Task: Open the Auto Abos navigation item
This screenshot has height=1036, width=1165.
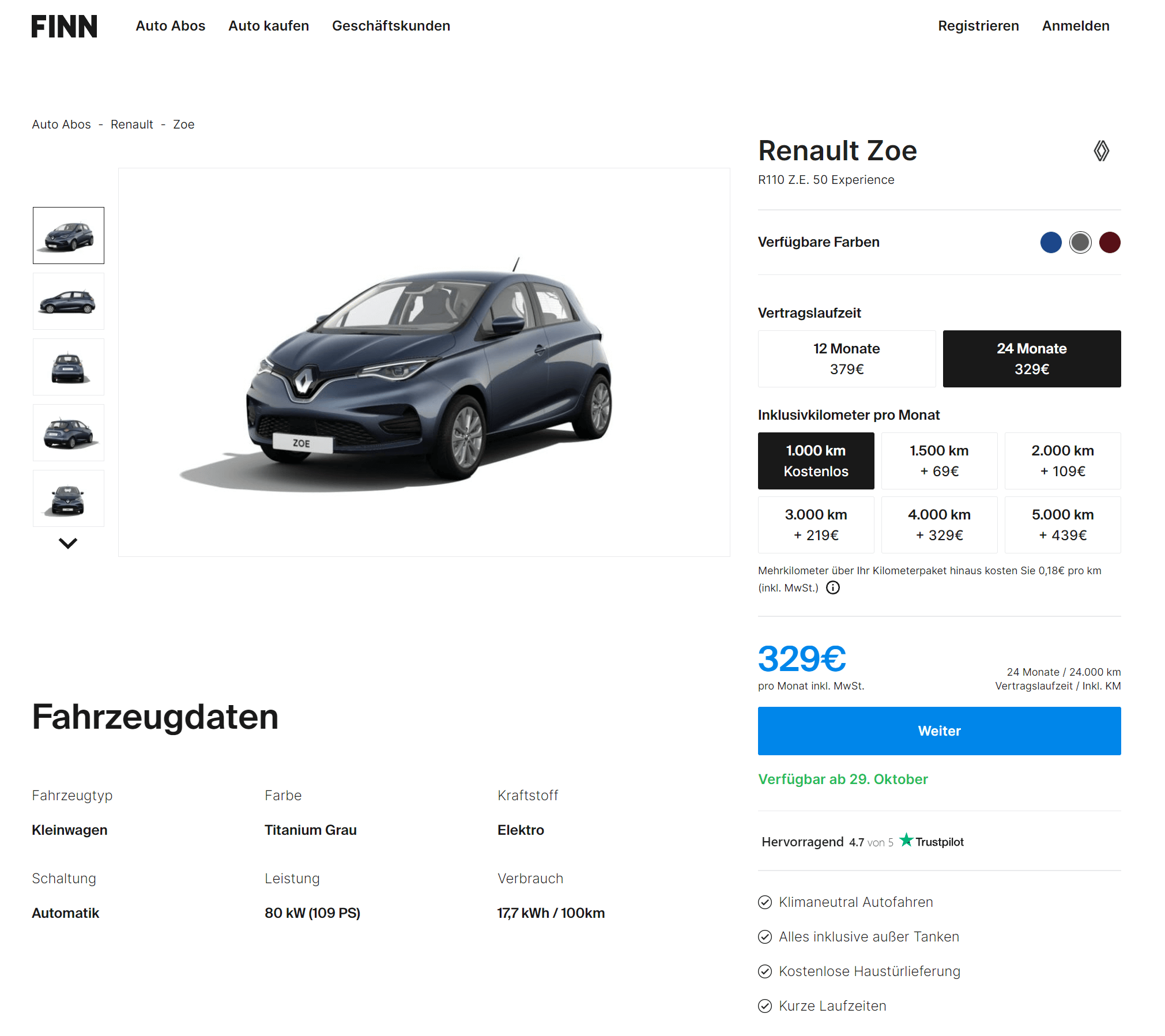Action: 171,26
